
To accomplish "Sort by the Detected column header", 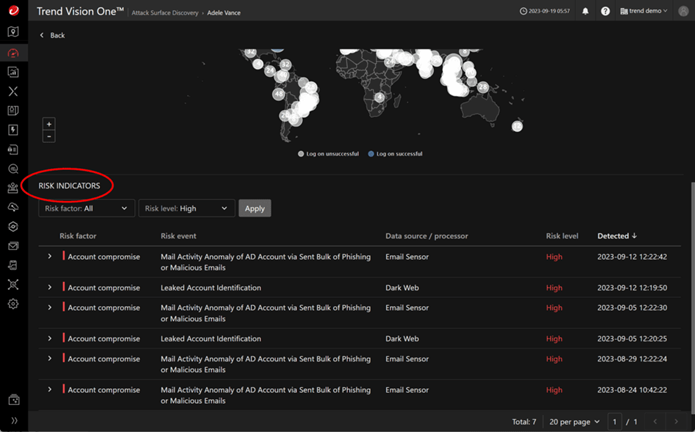I will 617,236.
